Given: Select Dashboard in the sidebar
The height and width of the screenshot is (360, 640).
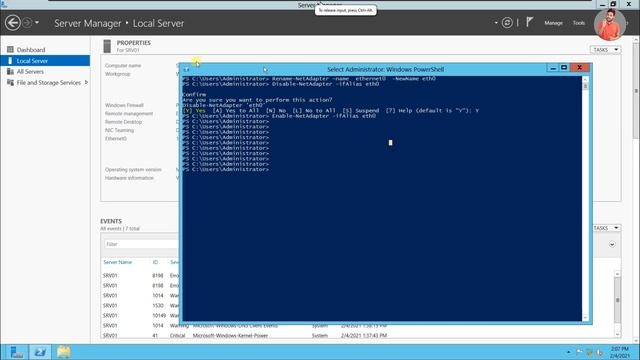Looking at the screenshot, I should pos(45,50).
